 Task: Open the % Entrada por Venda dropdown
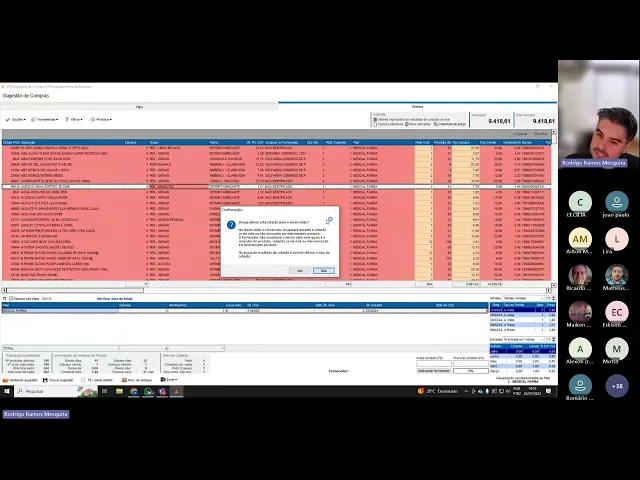point(523,340)
